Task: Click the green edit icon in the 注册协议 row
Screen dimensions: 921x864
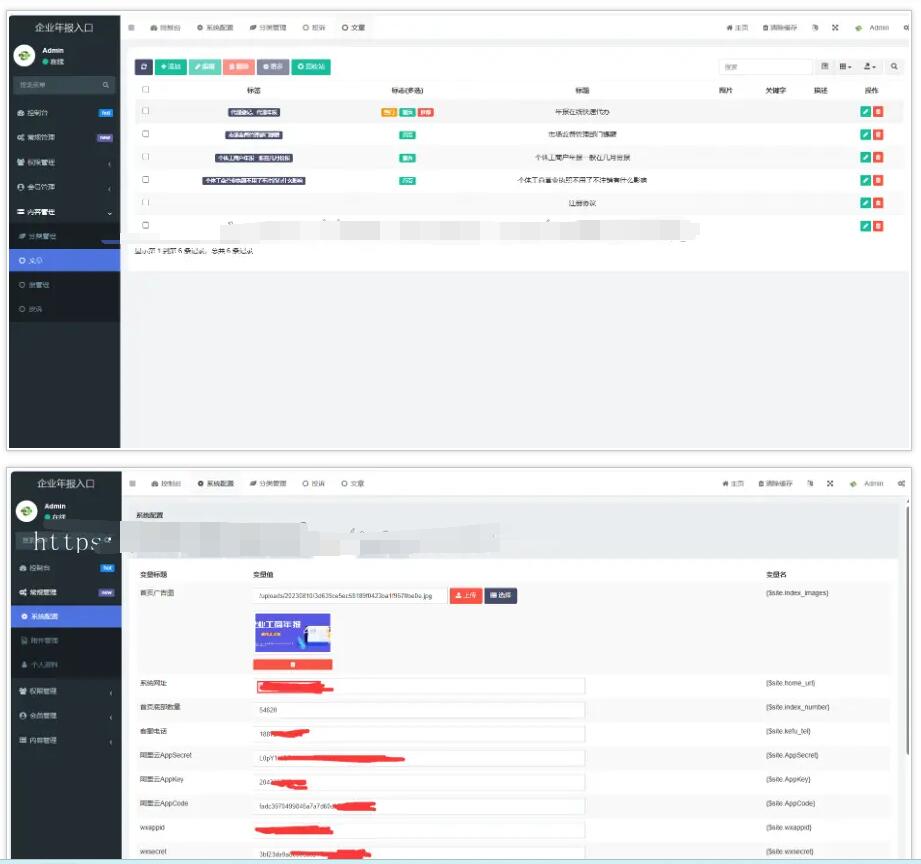Action: 865,203
